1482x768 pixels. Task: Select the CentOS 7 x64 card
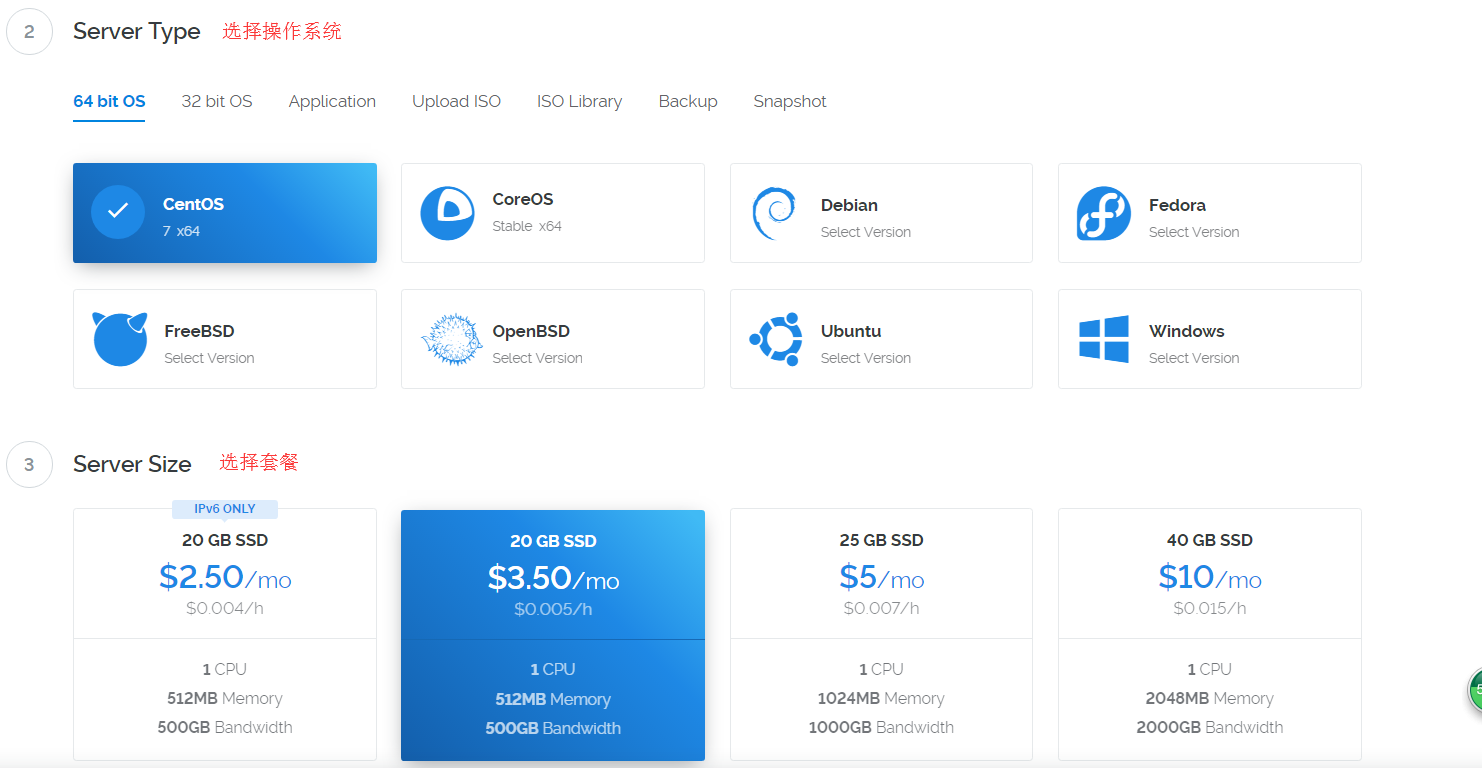[225, 213]
